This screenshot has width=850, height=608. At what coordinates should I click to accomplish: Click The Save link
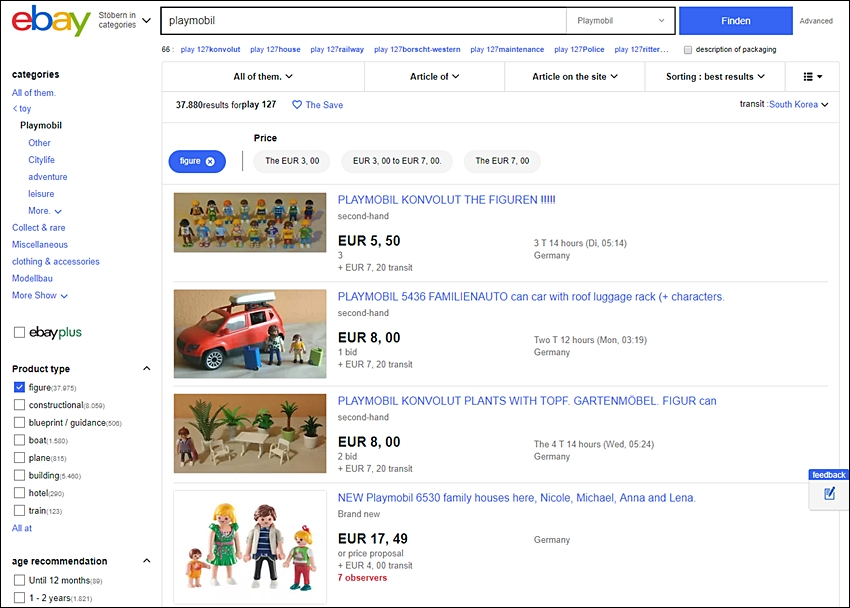tap(324, 105)
